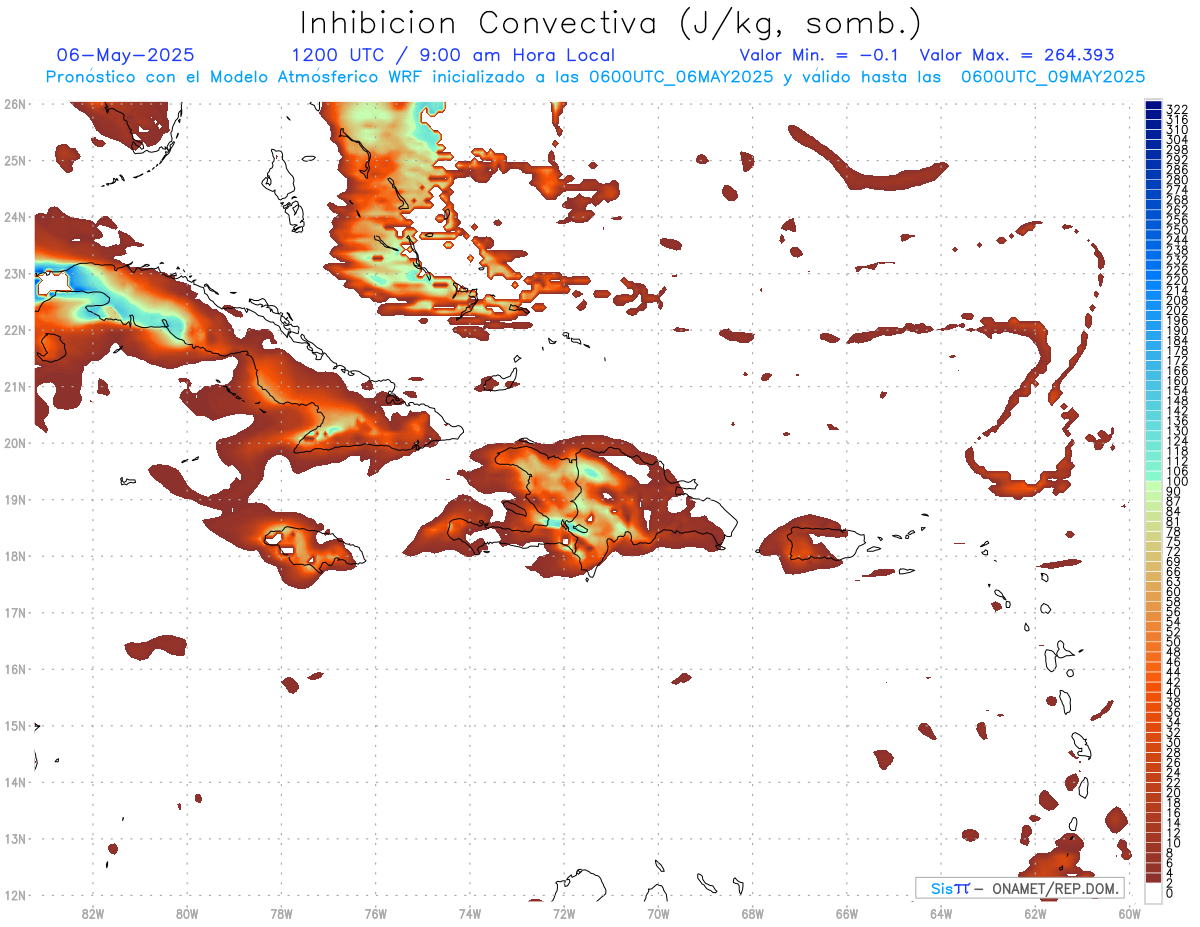
Task: Click the 13N latitude label
Action: click(x=15, y=838)
